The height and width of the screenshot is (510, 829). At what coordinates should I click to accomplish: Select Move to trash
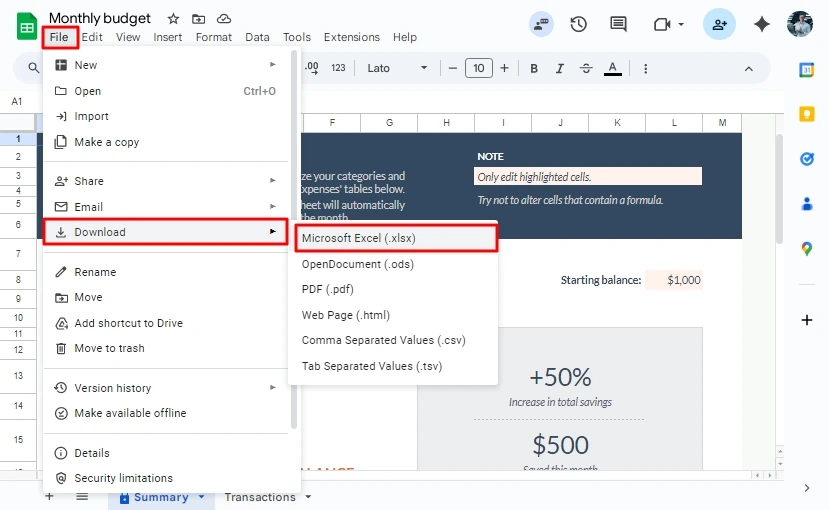166,348
